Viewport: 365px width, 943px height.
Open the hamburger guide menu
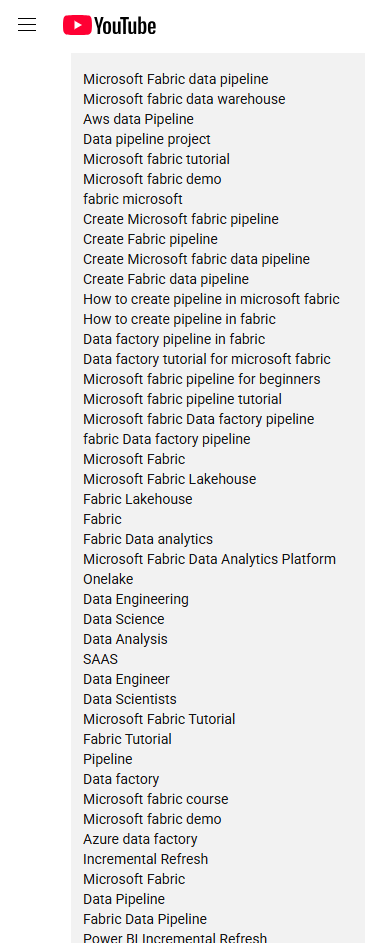27,25
